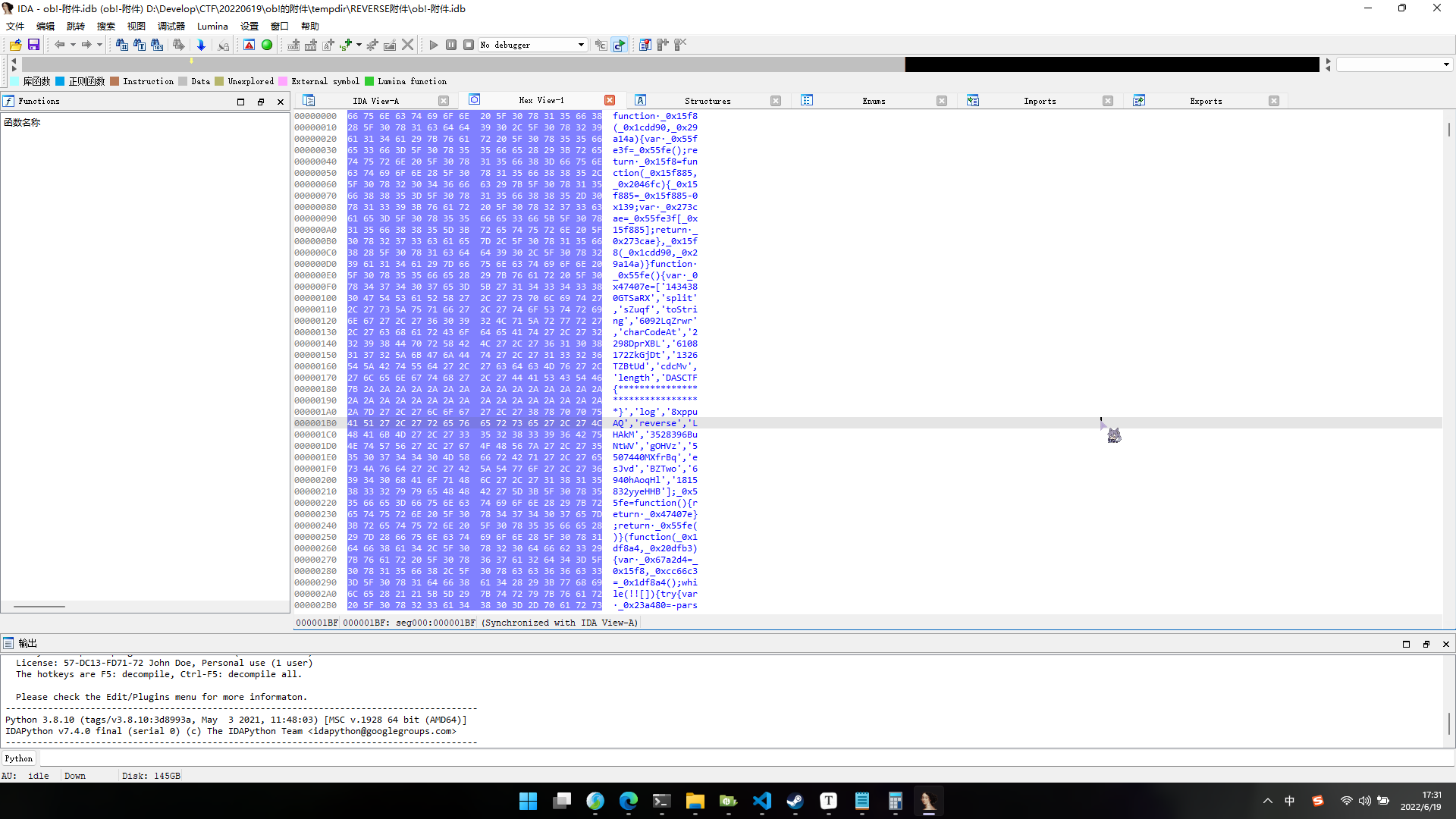Click the pause process button
The image size is (1456, 819).
coord(451,45)
